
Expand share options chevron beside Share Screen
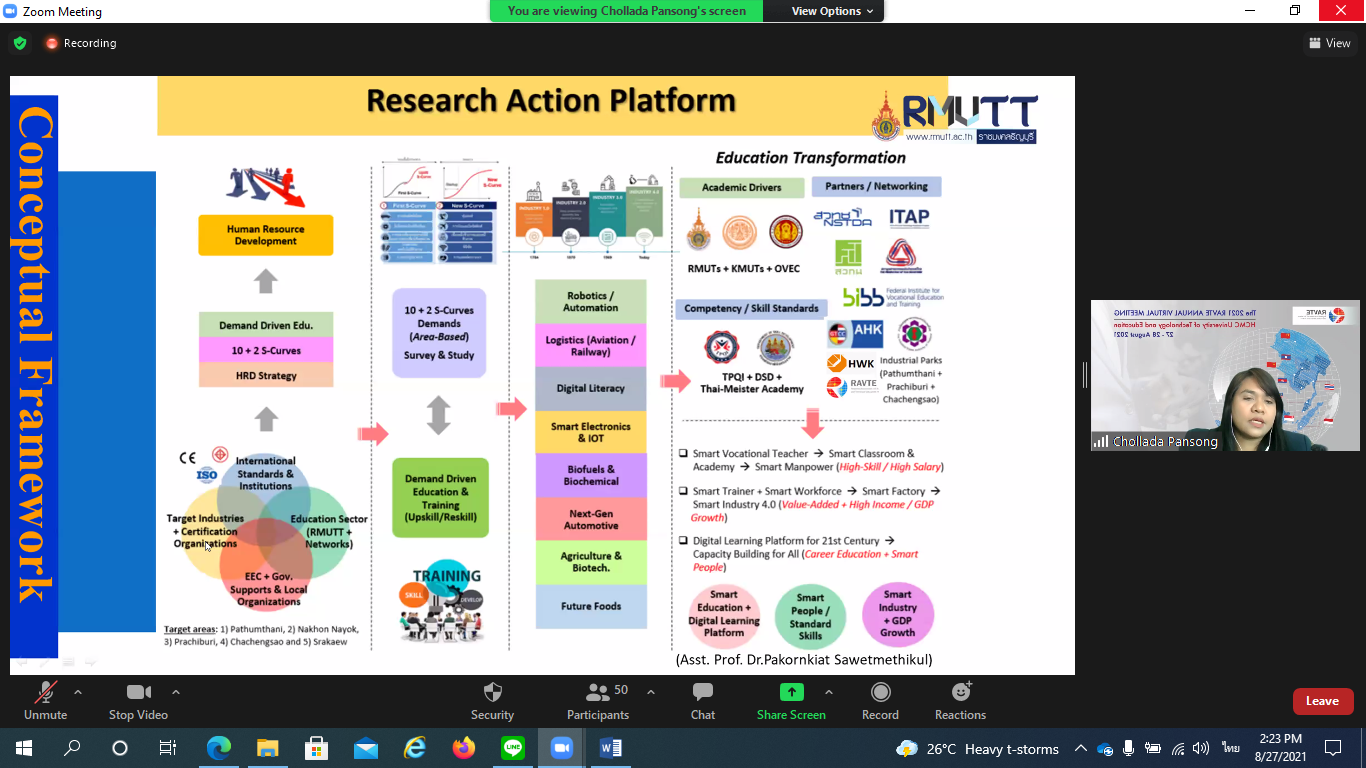click(x=829, y=692)
